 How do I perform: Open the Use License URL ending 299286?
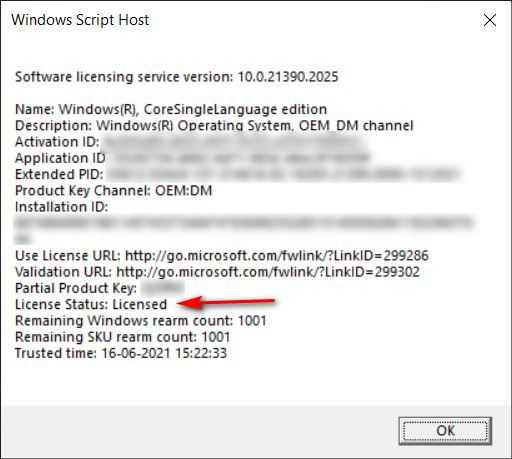tap(277, 256)
